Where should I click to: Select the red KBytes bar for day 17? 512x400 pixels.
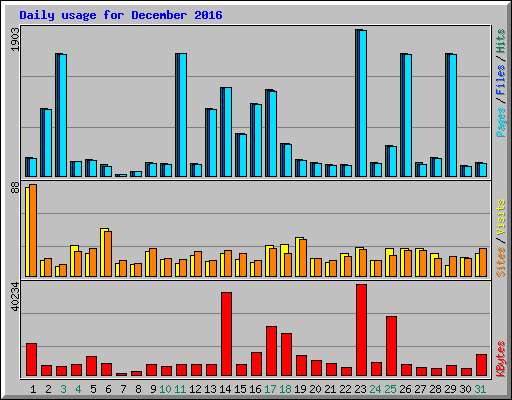click(x=271, y=351)
